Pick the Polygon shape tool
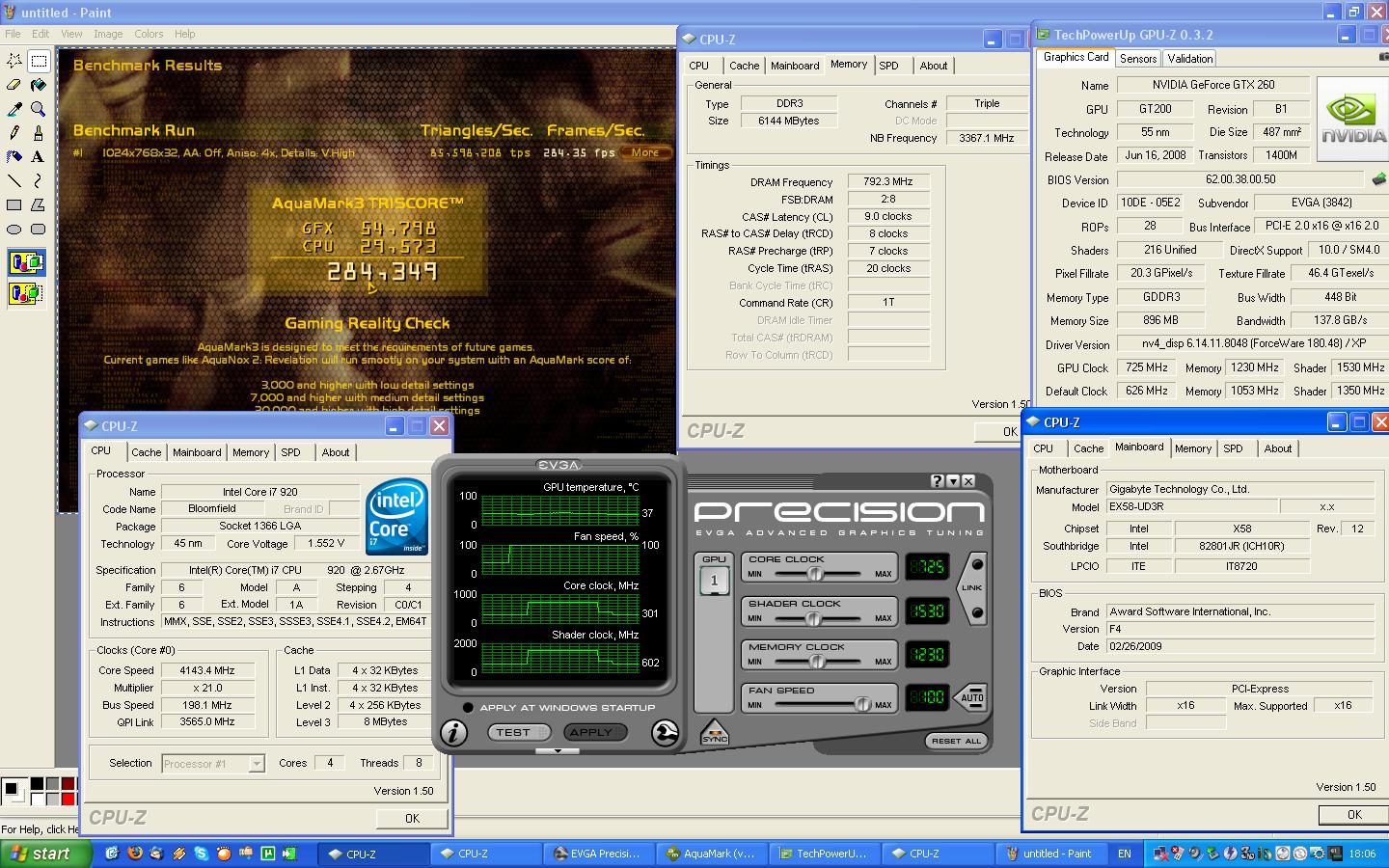This screenshot has width=1389, height=868. 39,204
